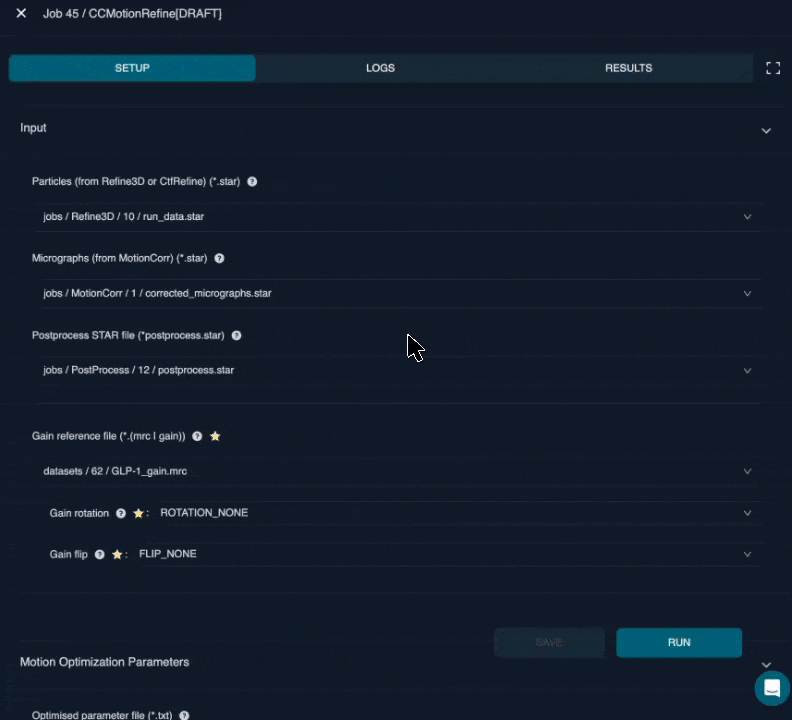Switch to the RESULTS tab
Screen dimensions: 792x720
click(628, 68)
